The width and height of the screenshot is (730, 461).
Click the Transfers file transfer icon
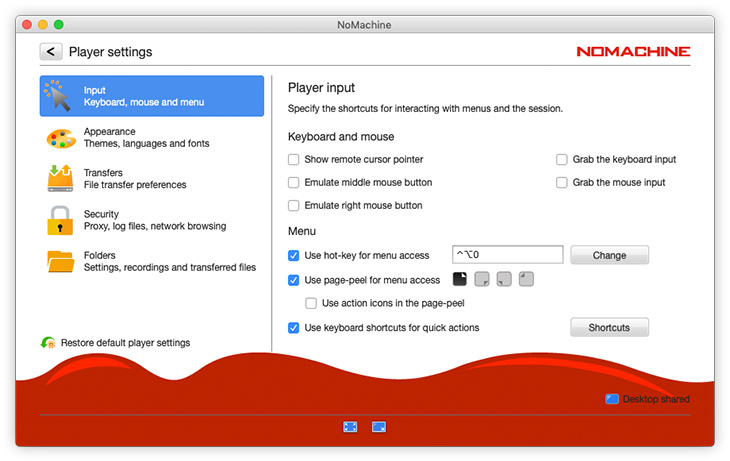pyautogui.click(x=60, y=179)
